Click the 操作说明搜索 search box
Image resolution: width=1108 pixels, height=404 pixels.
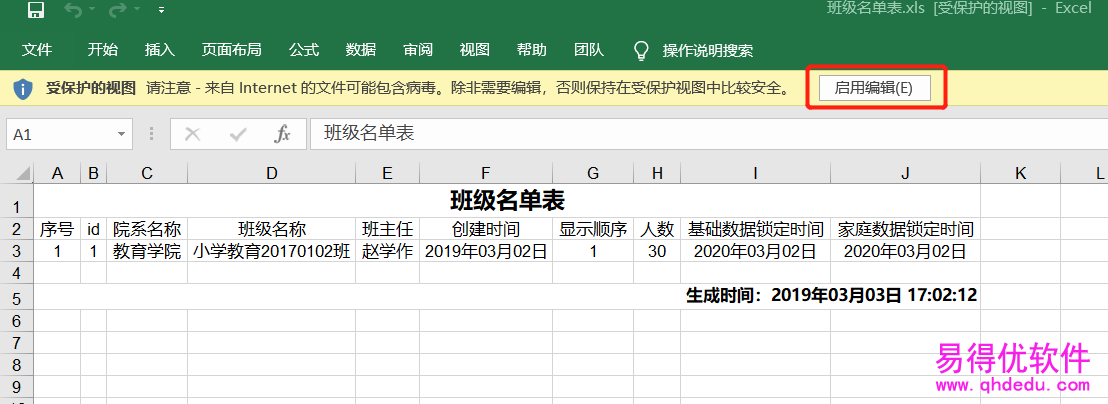coord(707,50)
